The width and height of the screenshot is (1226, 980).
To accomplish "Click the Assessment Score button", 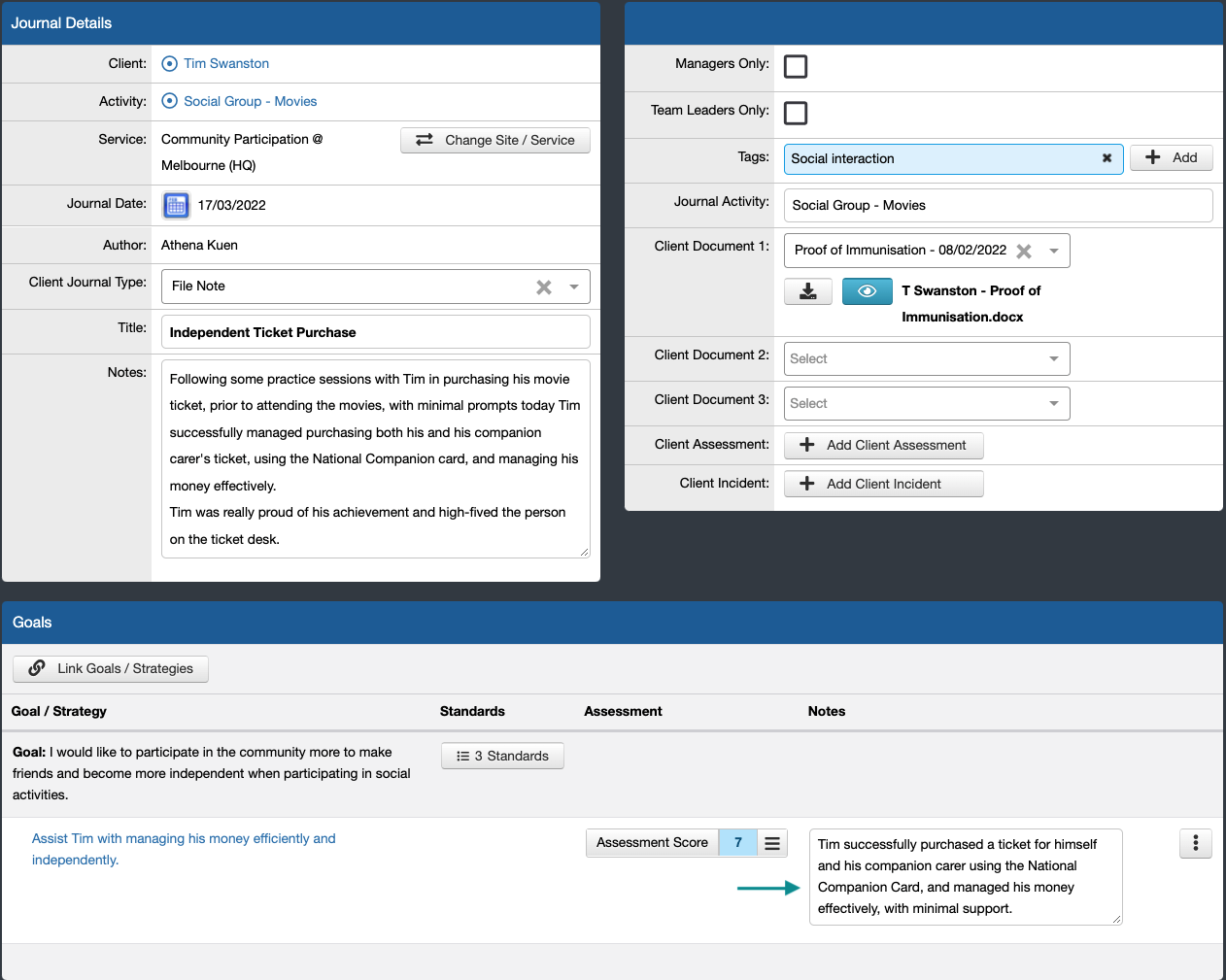I will coord(652,842).
